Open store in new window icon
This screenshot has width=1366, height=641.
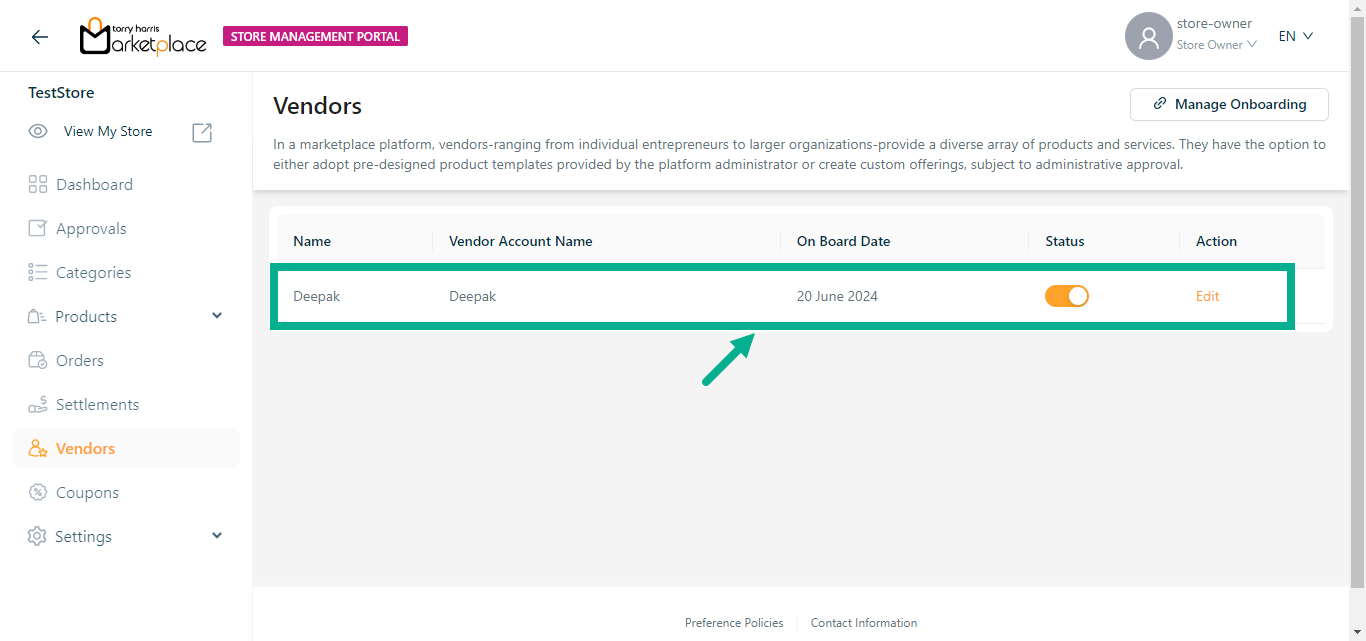tap(202, 132)
